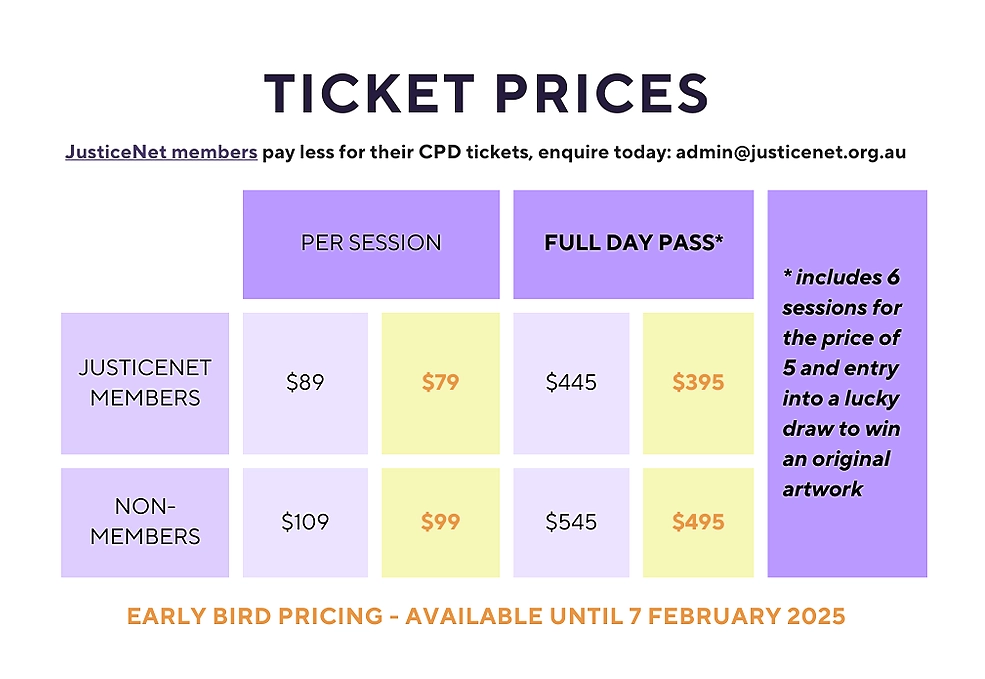Click the $99 early bird price
985x679 pixels.
(440, 521)
